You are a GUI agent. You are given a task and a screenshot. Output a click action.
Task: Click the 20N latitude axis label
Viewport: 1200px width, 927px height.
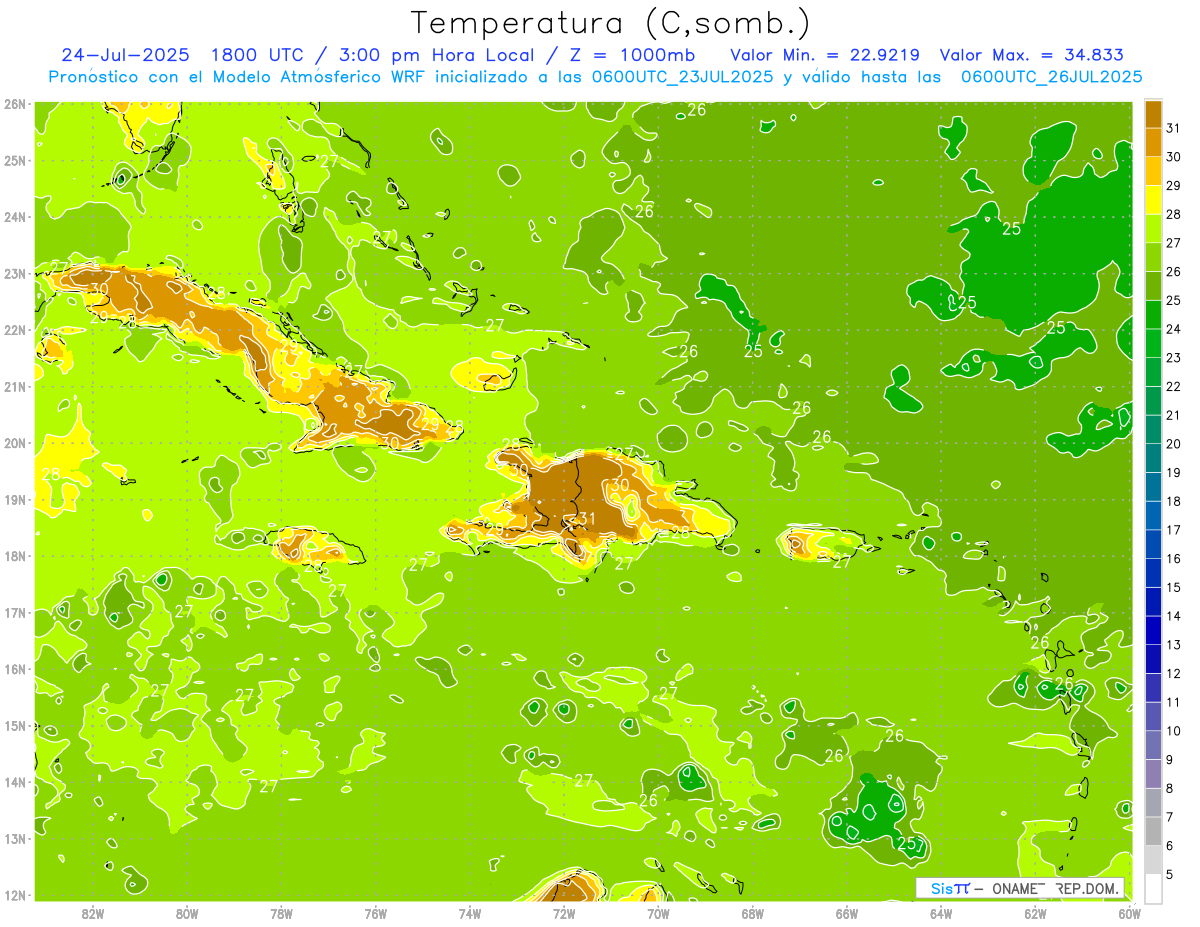(x=16, y=443)
